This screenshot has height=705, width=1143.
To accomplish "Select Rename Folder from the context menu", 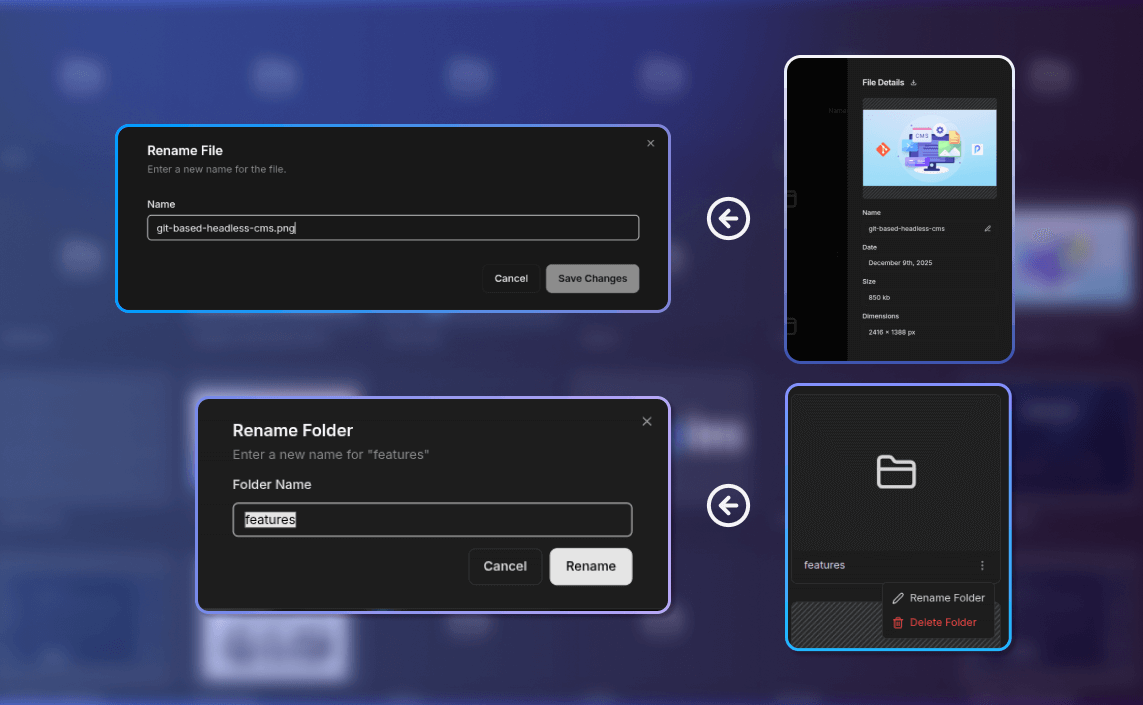I will pos(946,598).
